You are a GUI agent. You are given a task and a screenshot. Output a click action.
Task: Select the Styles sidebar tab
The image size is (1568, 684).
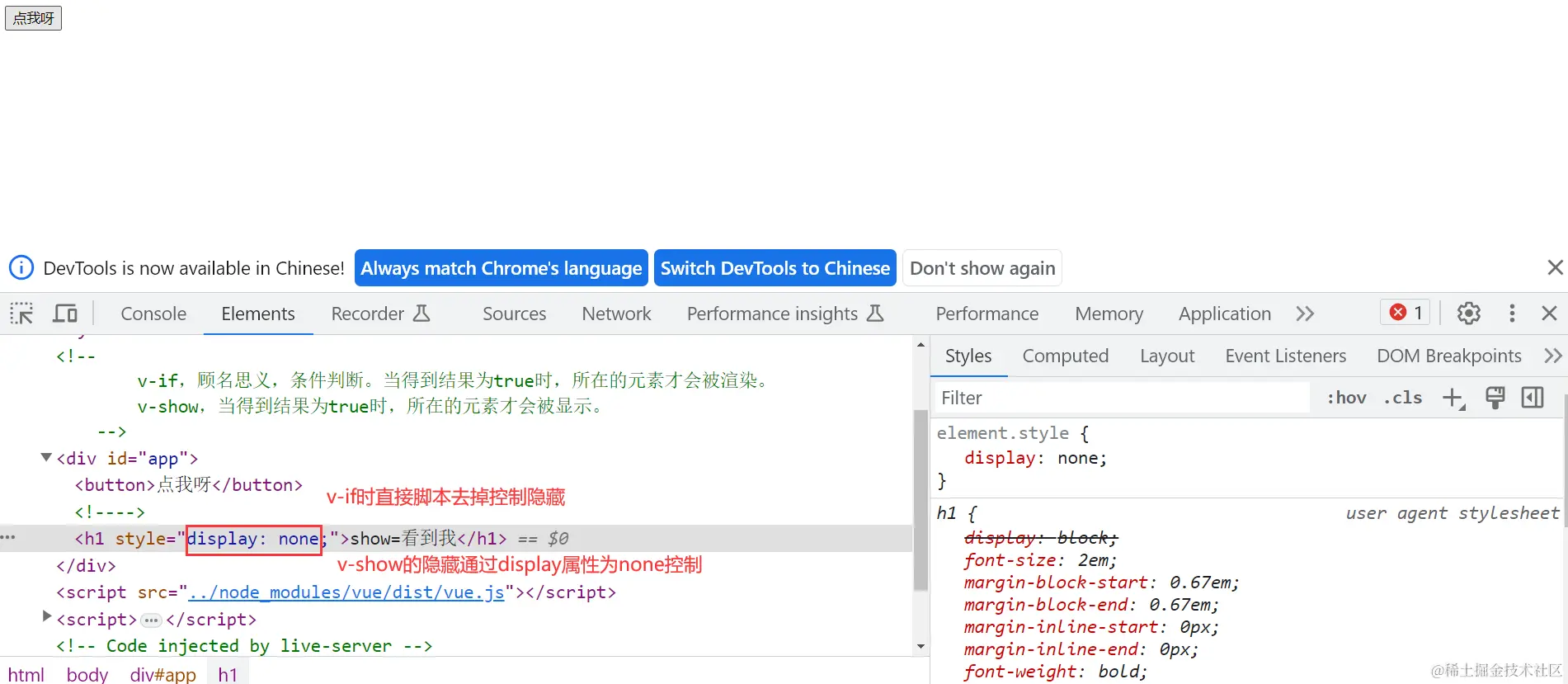pyautogui.click(x=968, y=356)
